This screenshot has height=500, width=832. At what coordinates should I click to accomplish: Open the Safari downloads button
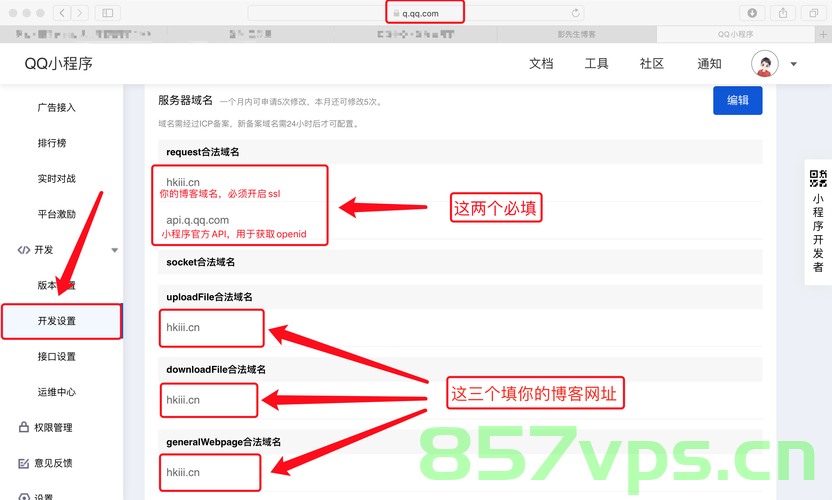(752, 13)
